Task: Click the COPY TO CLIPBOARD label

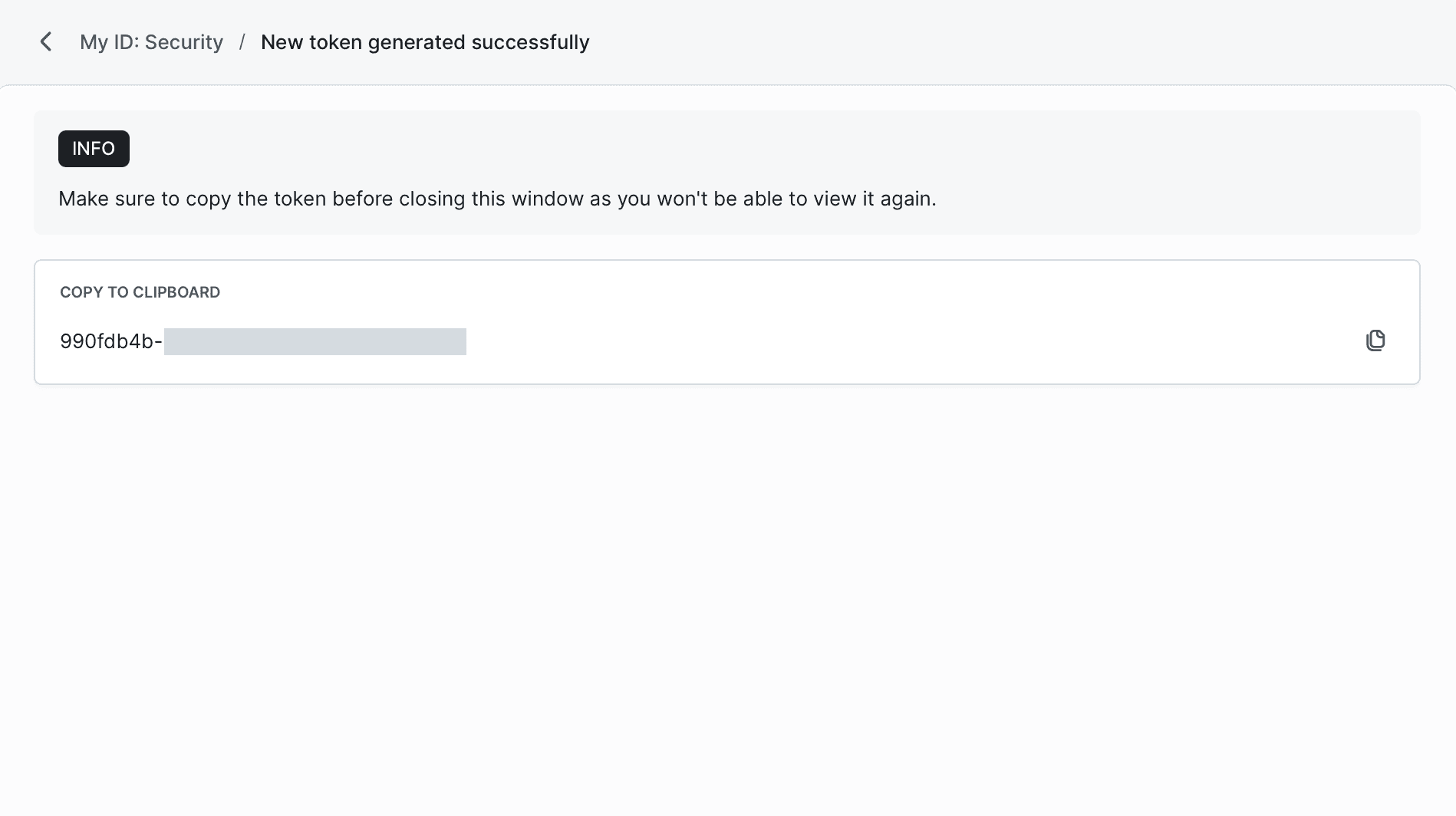Action: pyautogui.click(x=140, y=291)
